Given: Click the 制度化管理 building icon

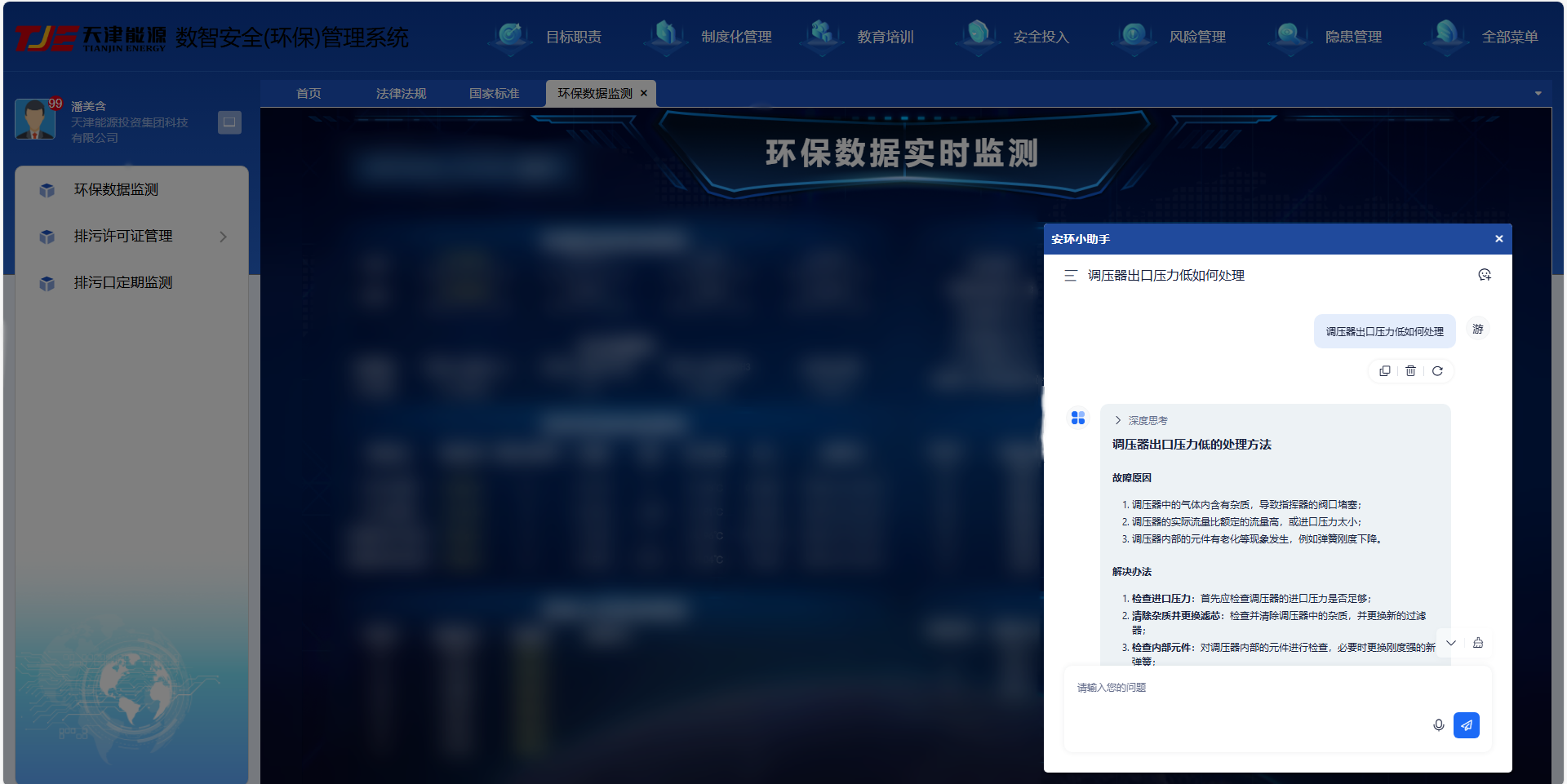Looking at the screenshot, I should tap(666, 37).
